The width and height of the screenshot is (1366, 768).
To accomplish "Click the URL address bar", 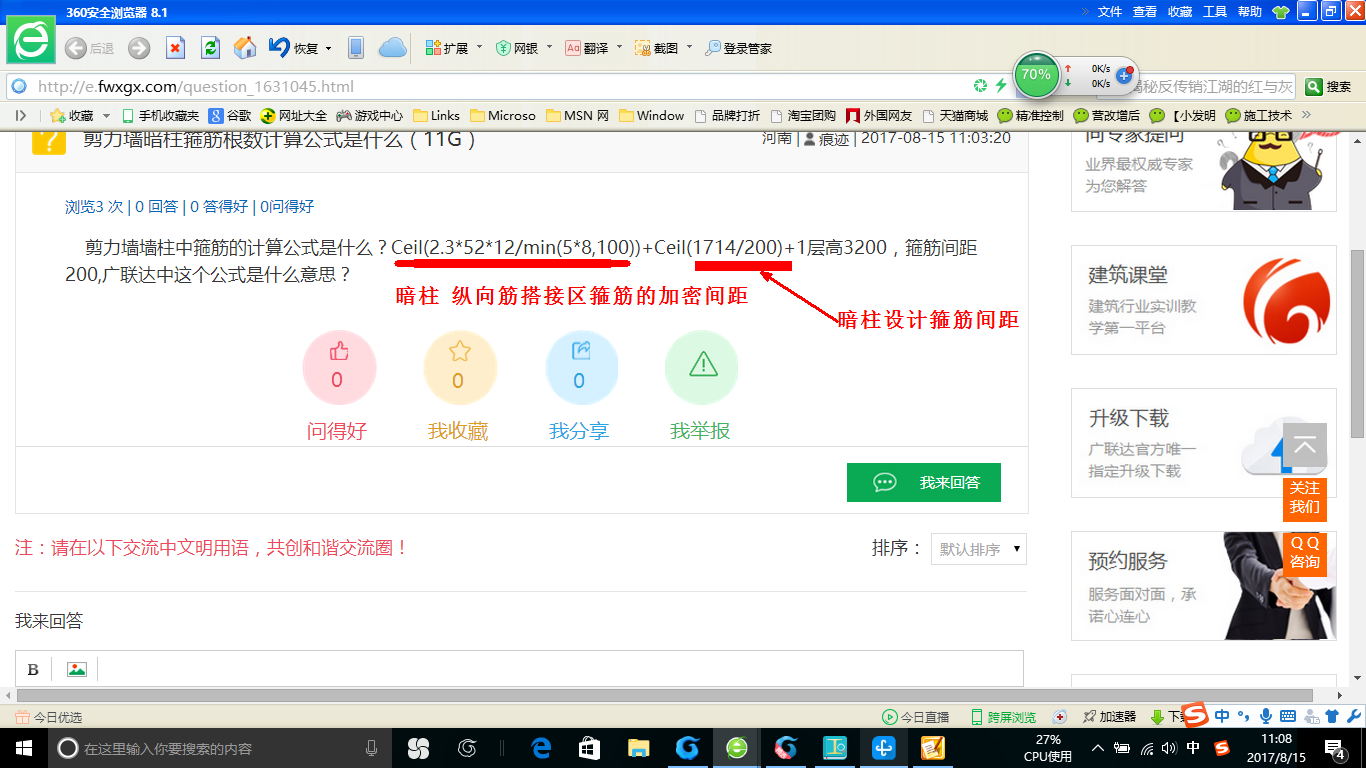I will (500, 86).
